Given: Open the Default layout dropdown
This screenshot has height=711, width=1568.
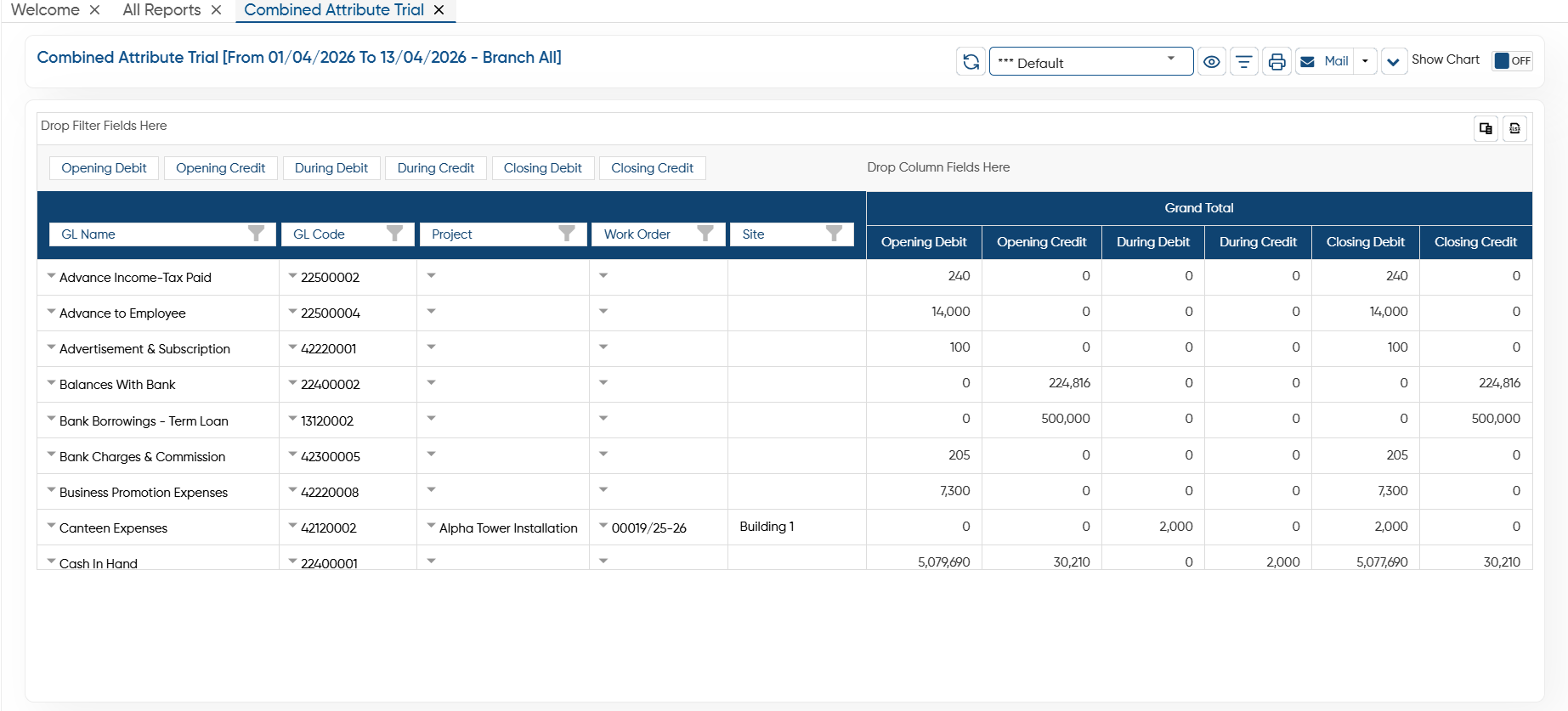Looking at the screenshot, I should 1091,61.
